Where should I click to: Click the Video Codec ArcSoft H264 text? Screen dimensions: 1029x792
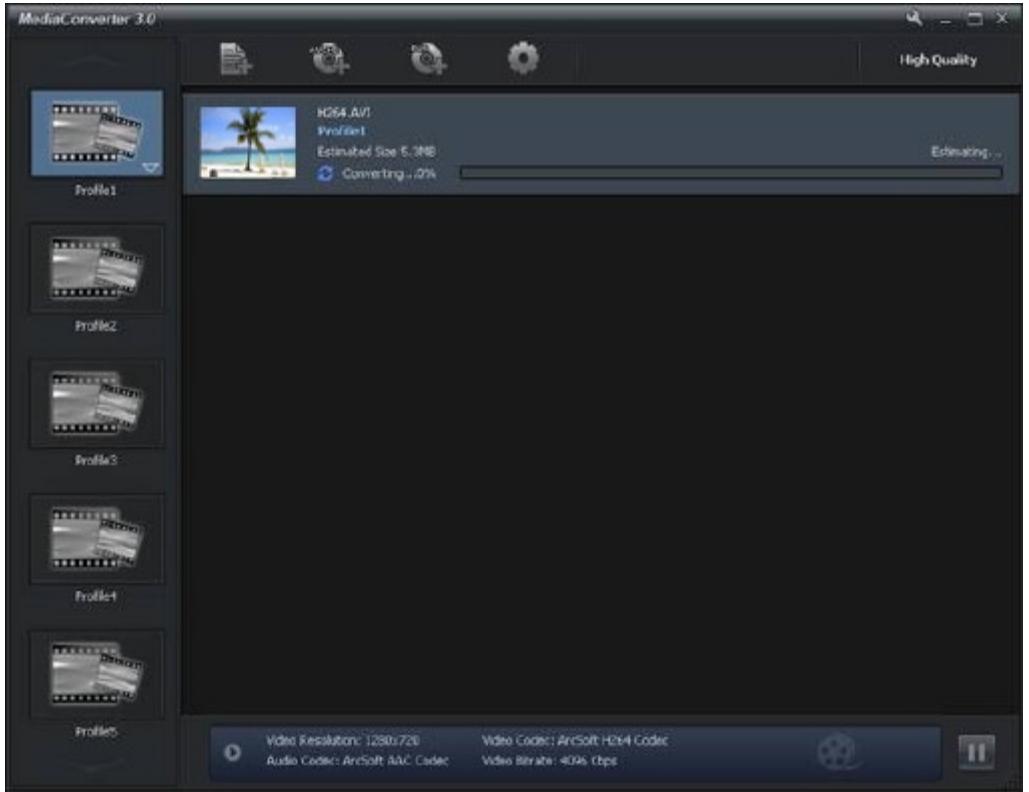point(575,741)
